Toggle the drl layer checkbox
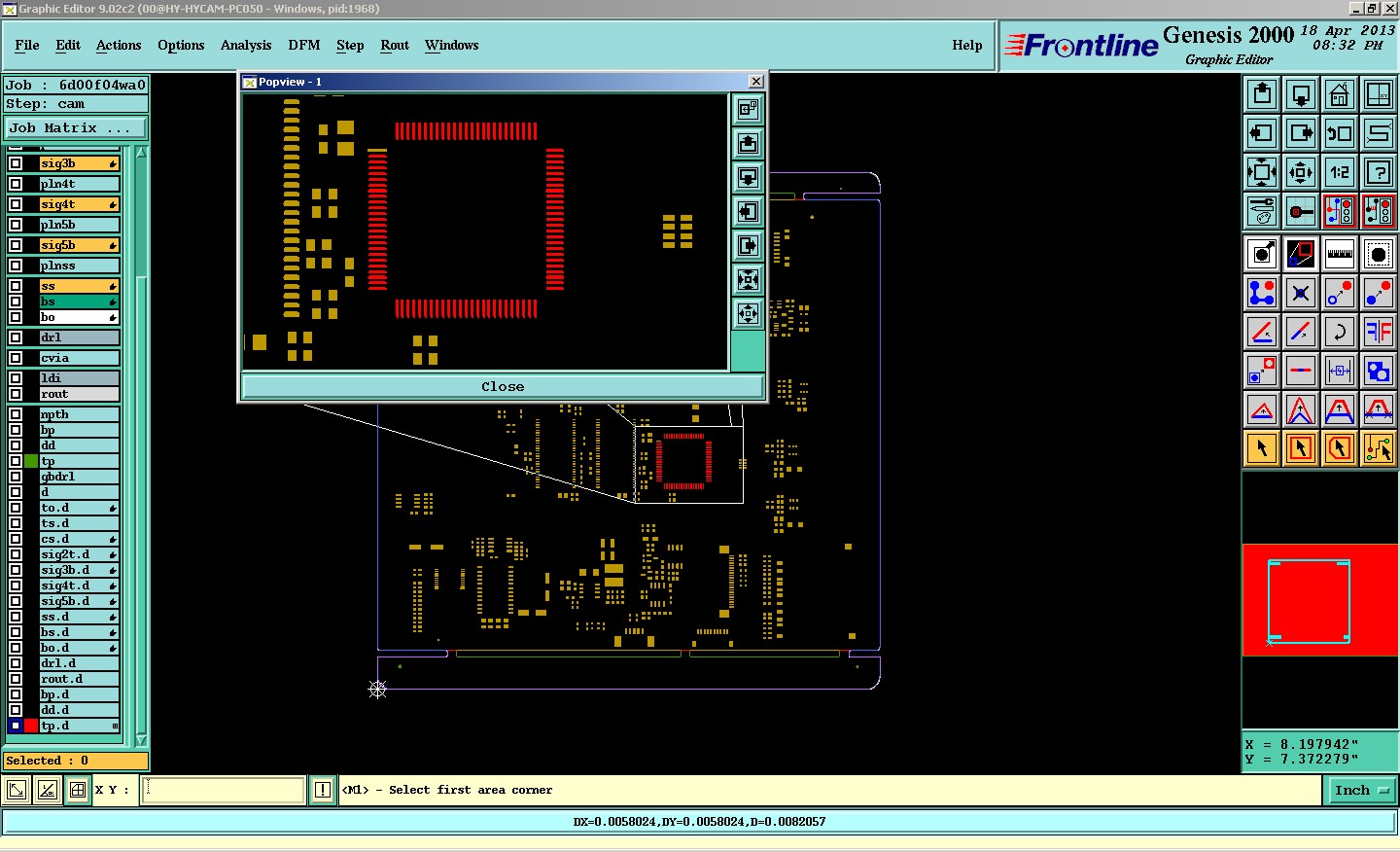The height and width of the screenshot is (852, 1400). (16, 337)
